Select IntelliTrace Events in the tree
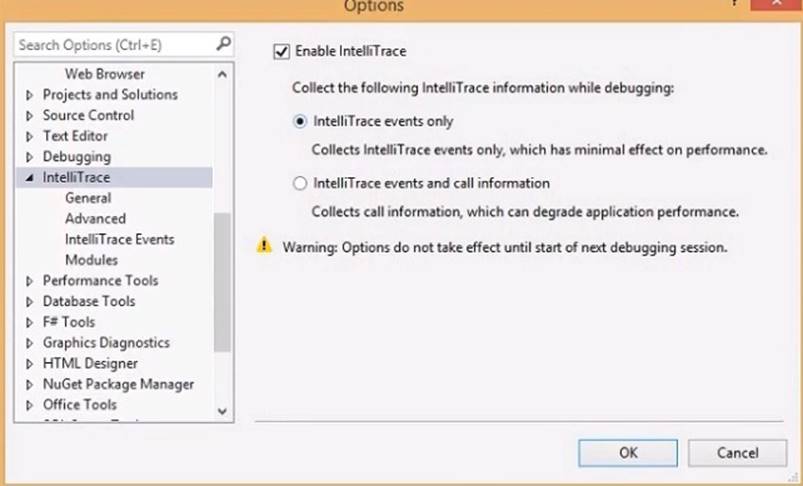Screen dimensions: 803x486 [x=119, y=240]
